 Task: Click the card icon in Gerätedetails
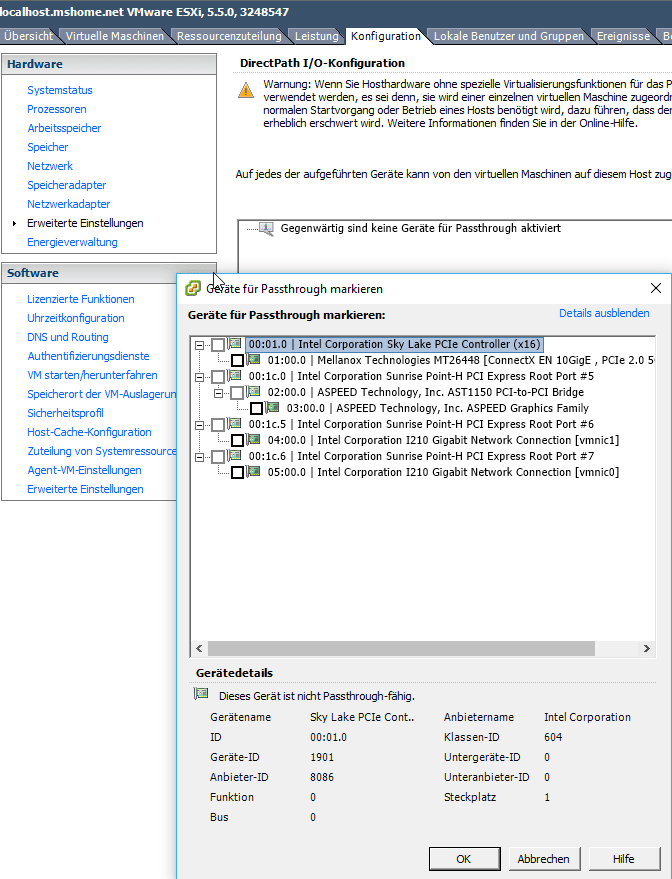(x=201, y=694)
